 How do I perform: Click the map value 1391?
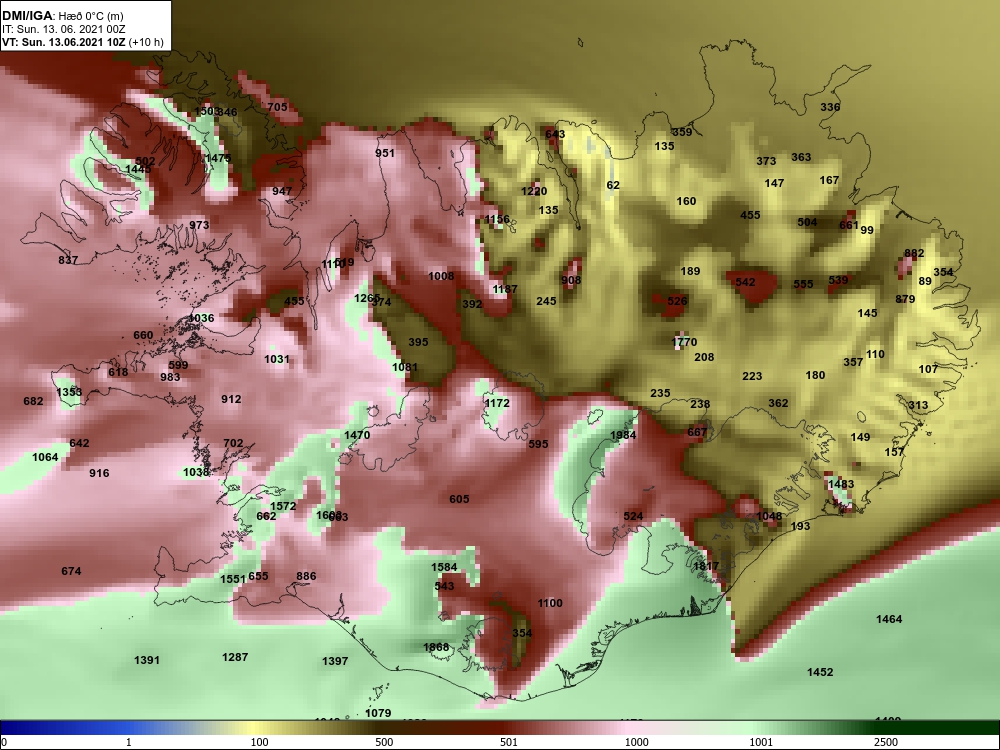pyautogui.click(x=147, y=661)
